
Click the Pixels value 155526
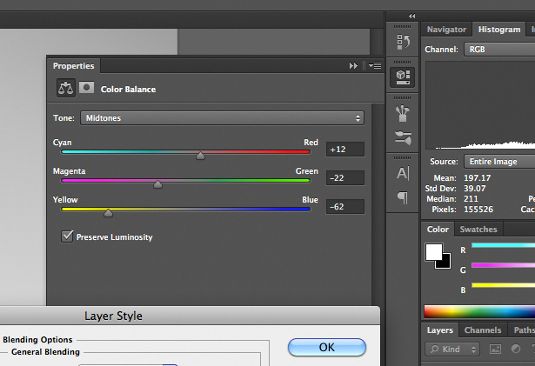click(478, 209)
